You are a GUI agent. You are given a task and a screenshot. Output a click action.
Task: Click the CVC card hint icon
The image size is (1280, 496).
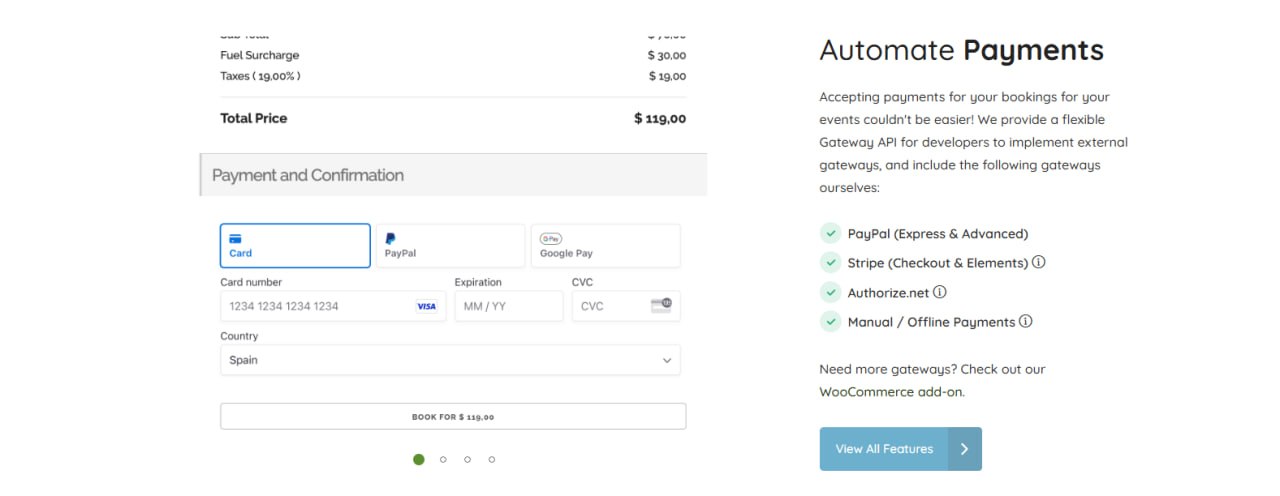[x=661, y=305]
